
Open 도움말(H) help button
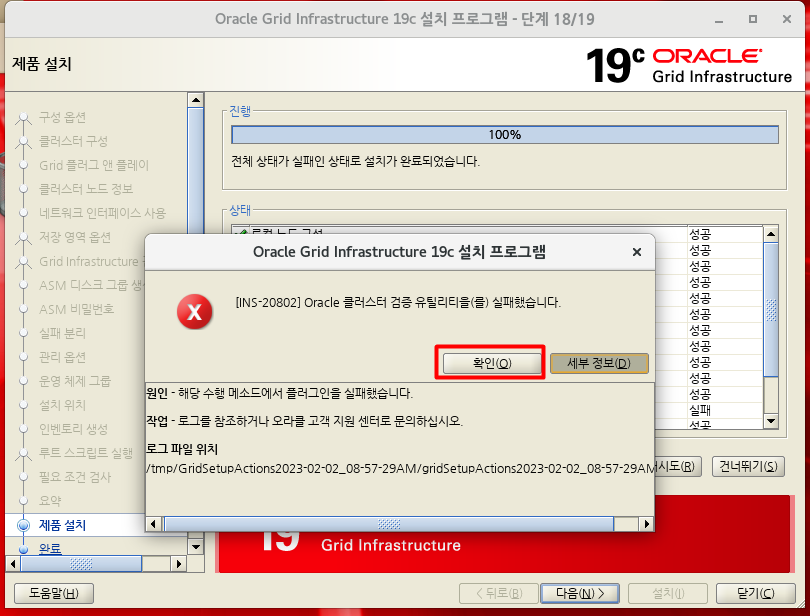54,593
